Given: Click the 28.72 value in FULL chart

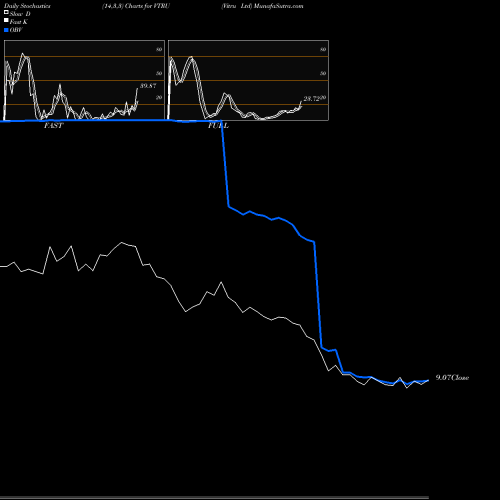Looking at the screenshot, I should tap(312, 99).
